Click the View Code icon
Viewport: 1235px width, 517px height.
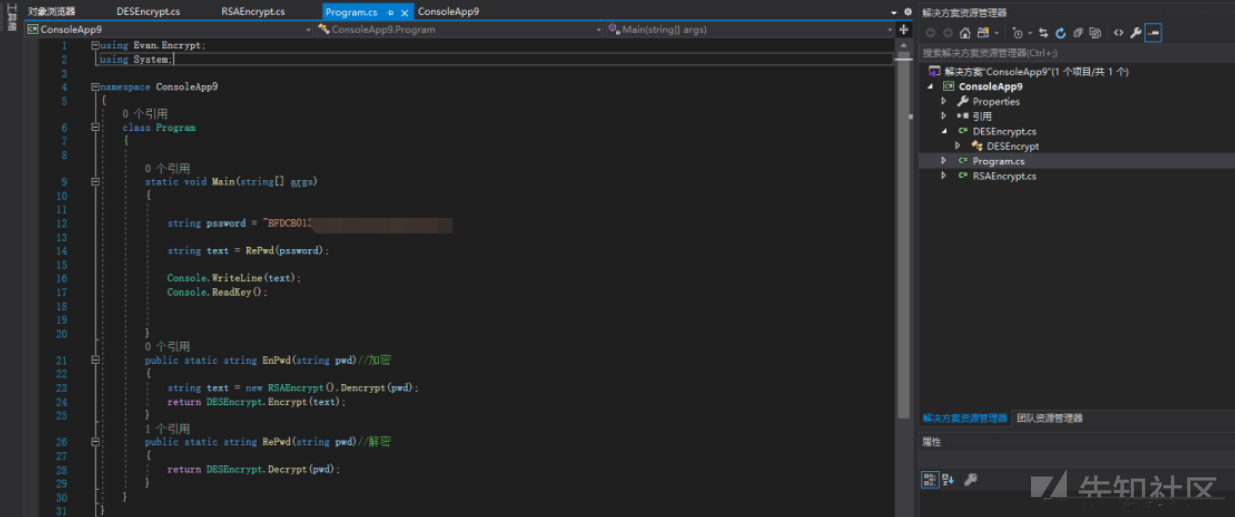[1118, 33]
